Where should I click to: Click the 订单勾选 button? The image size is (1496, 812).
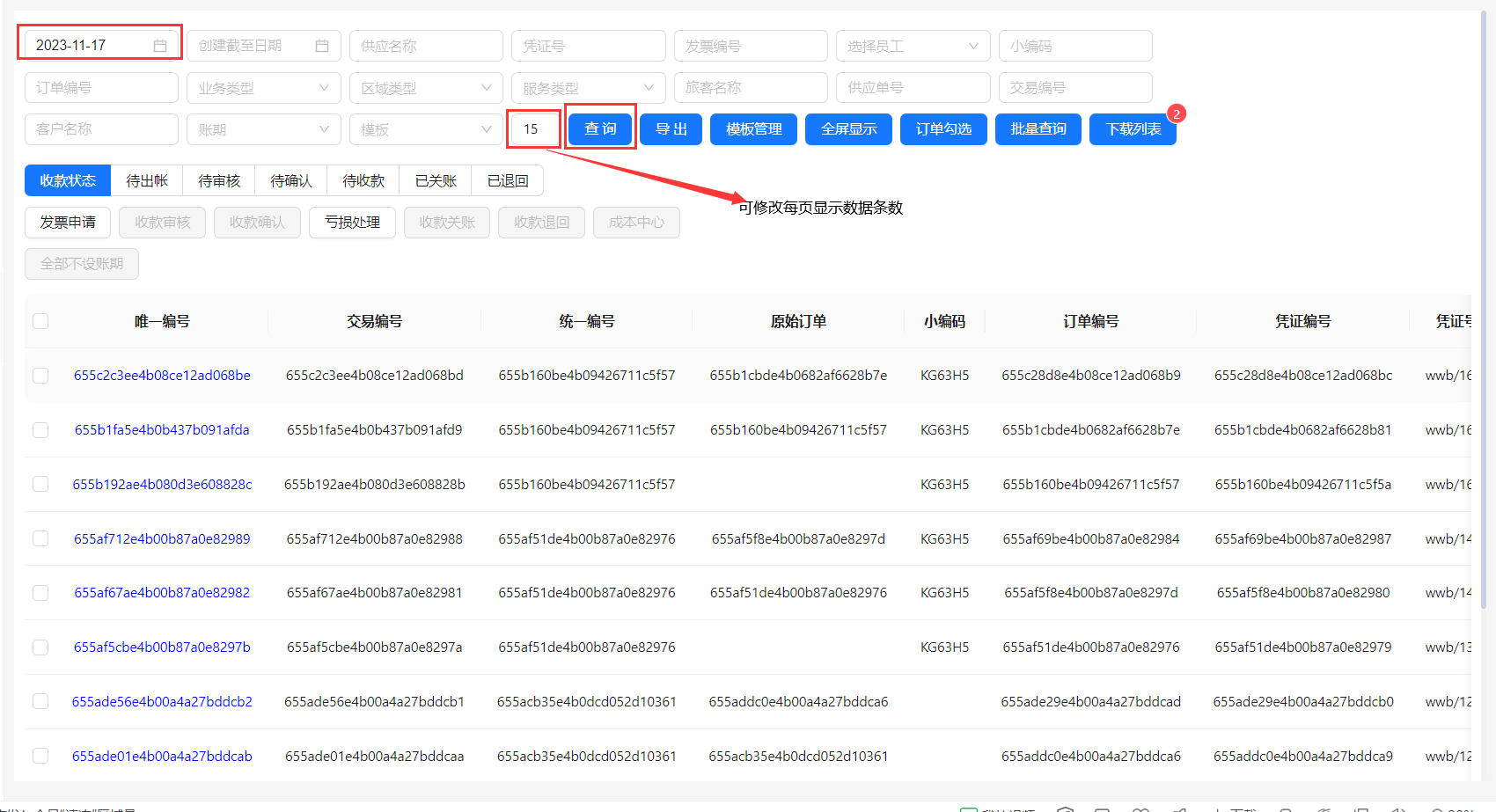pos(943,129)
